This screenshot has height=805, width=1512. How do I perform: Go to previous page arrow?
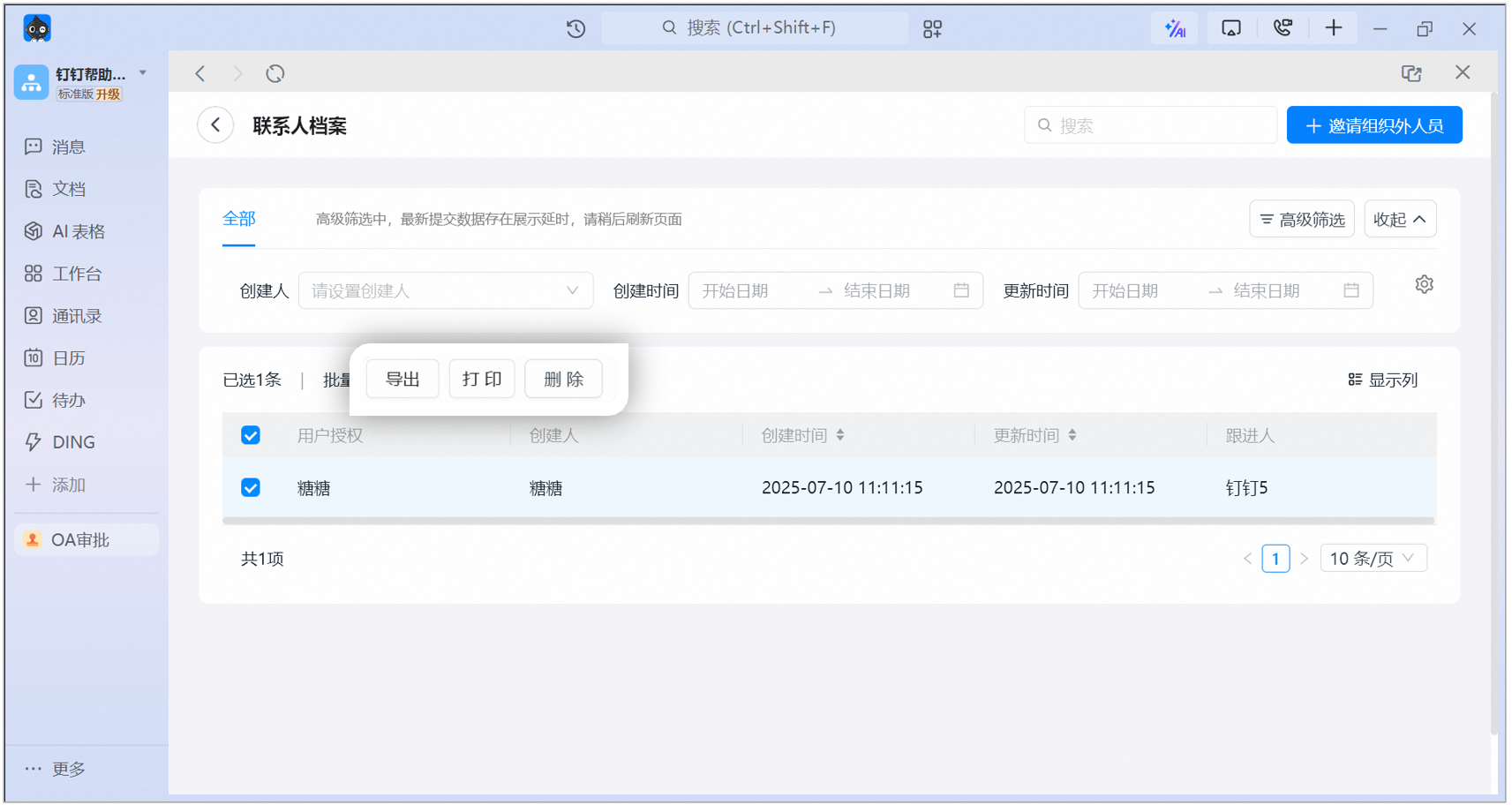pyautogui.click(x=1247, y=559)
